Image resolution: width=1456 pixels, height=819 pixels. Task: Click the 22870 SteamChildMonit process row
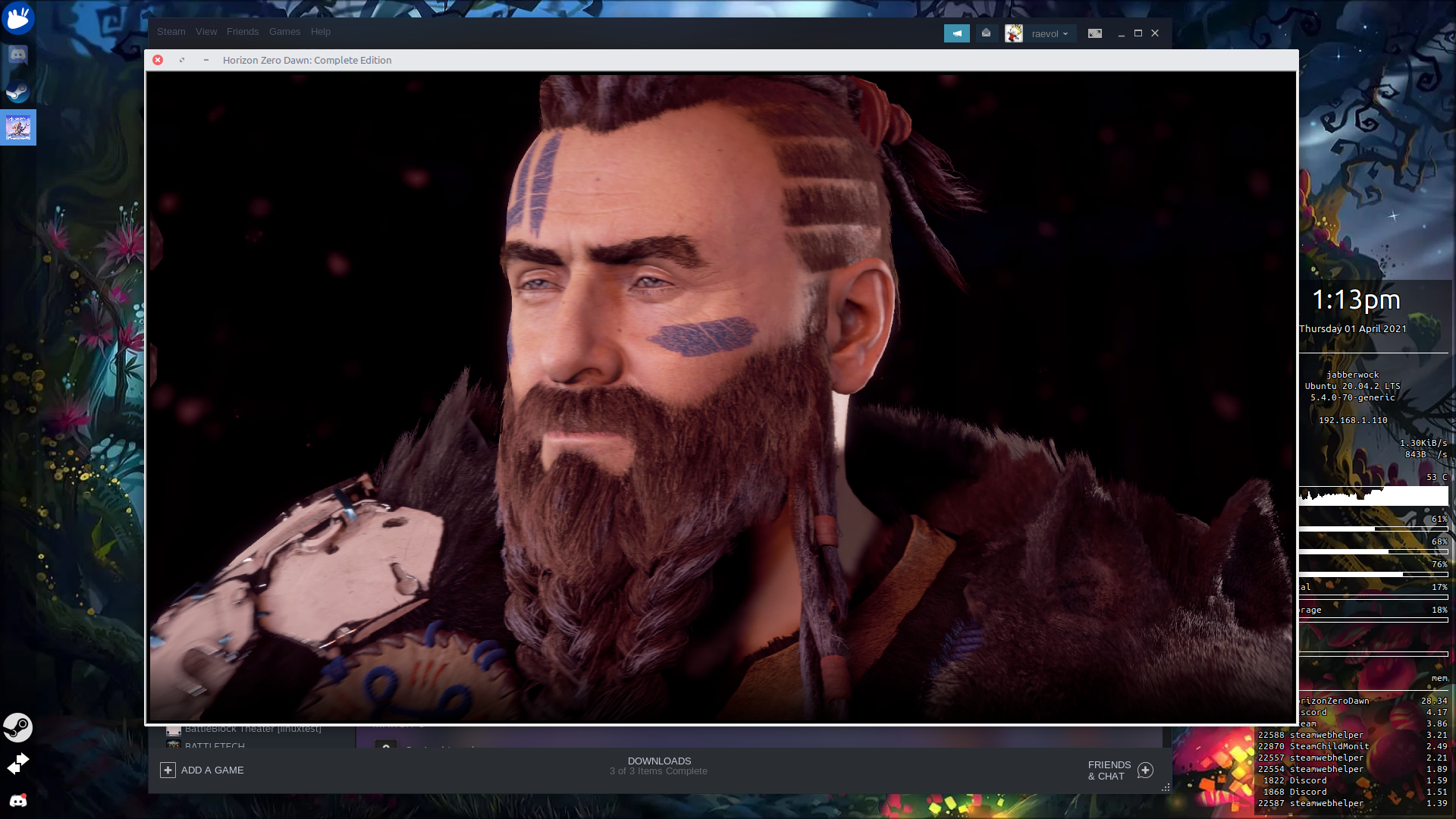[x=1352, y=746]
